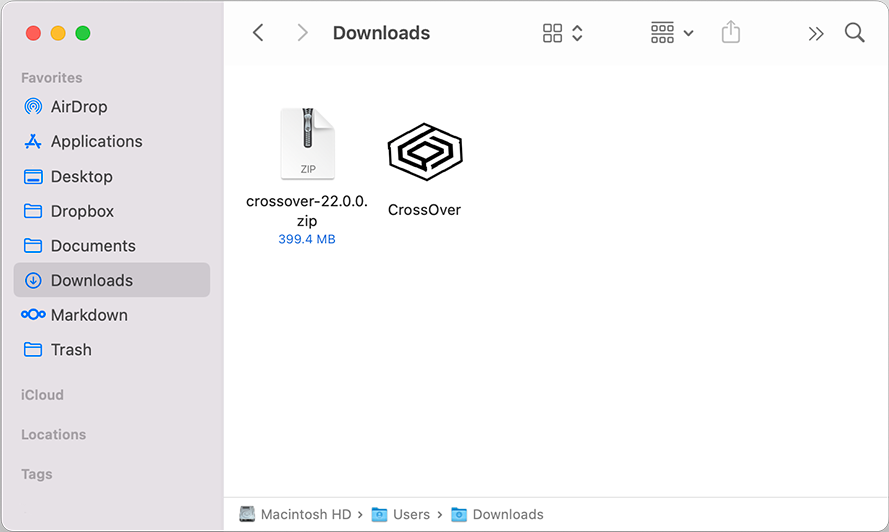The height and width of the screenshot is (532, 889).
Task: Open the Group By dropdown menu
Action: 671,33
